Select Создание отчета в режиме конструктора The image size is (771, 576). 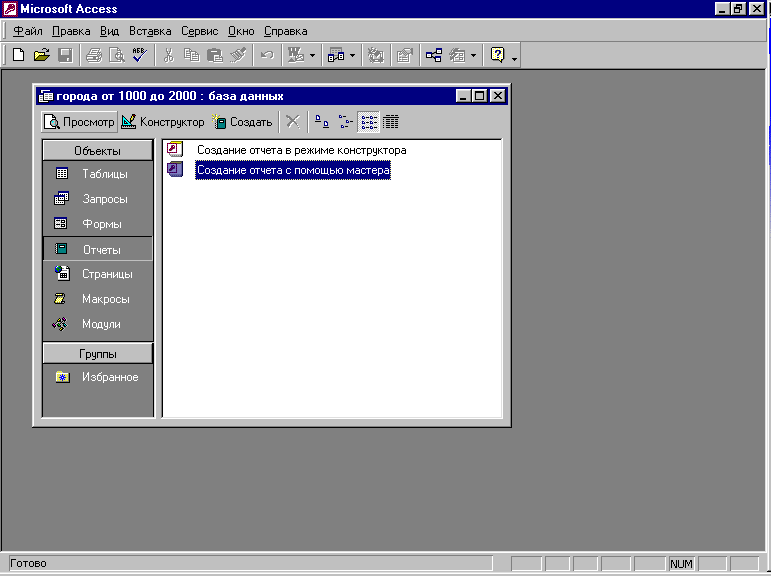pos(301,150)
